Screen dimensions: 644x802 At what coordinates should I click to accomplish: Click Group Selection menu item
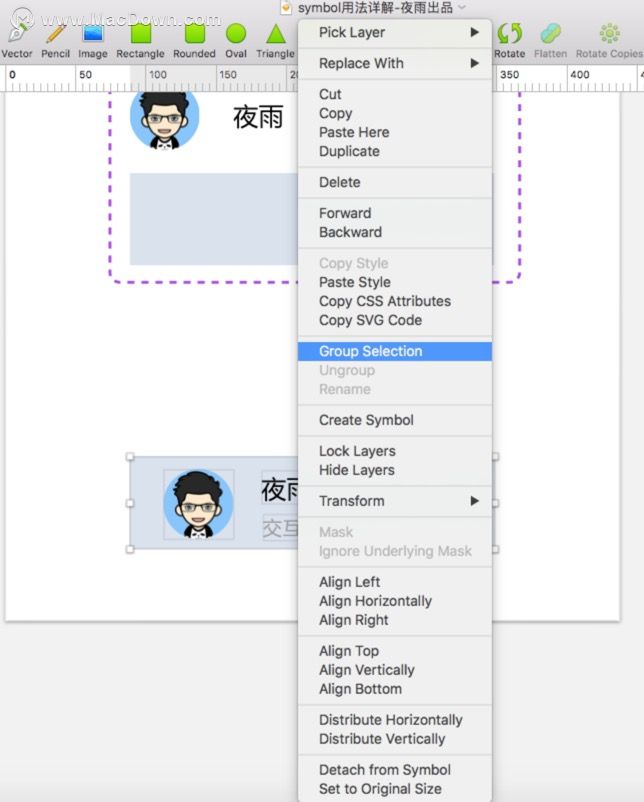[x=395, y=351]
